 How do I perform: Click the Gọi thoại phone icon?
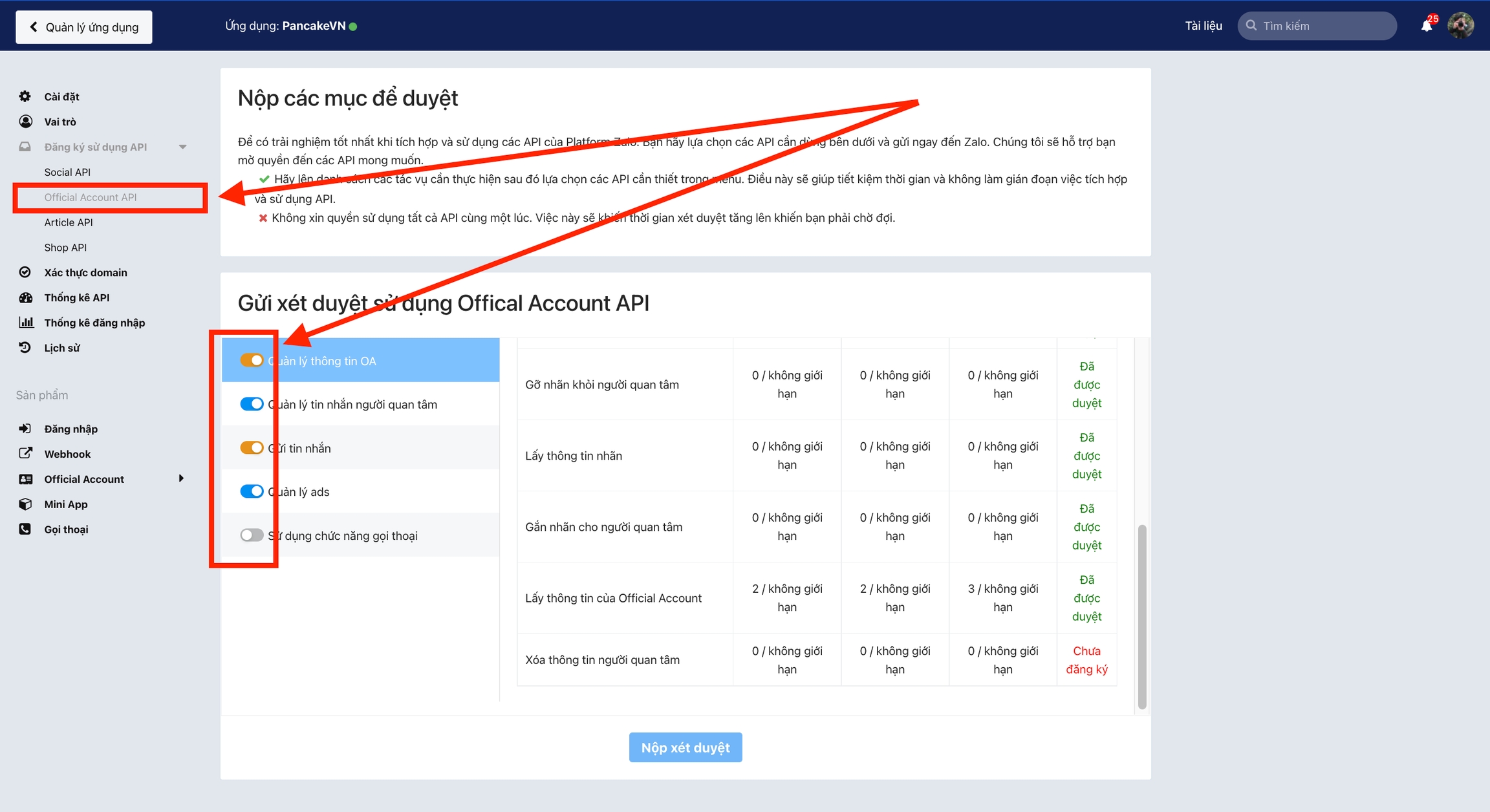point(25,529)
